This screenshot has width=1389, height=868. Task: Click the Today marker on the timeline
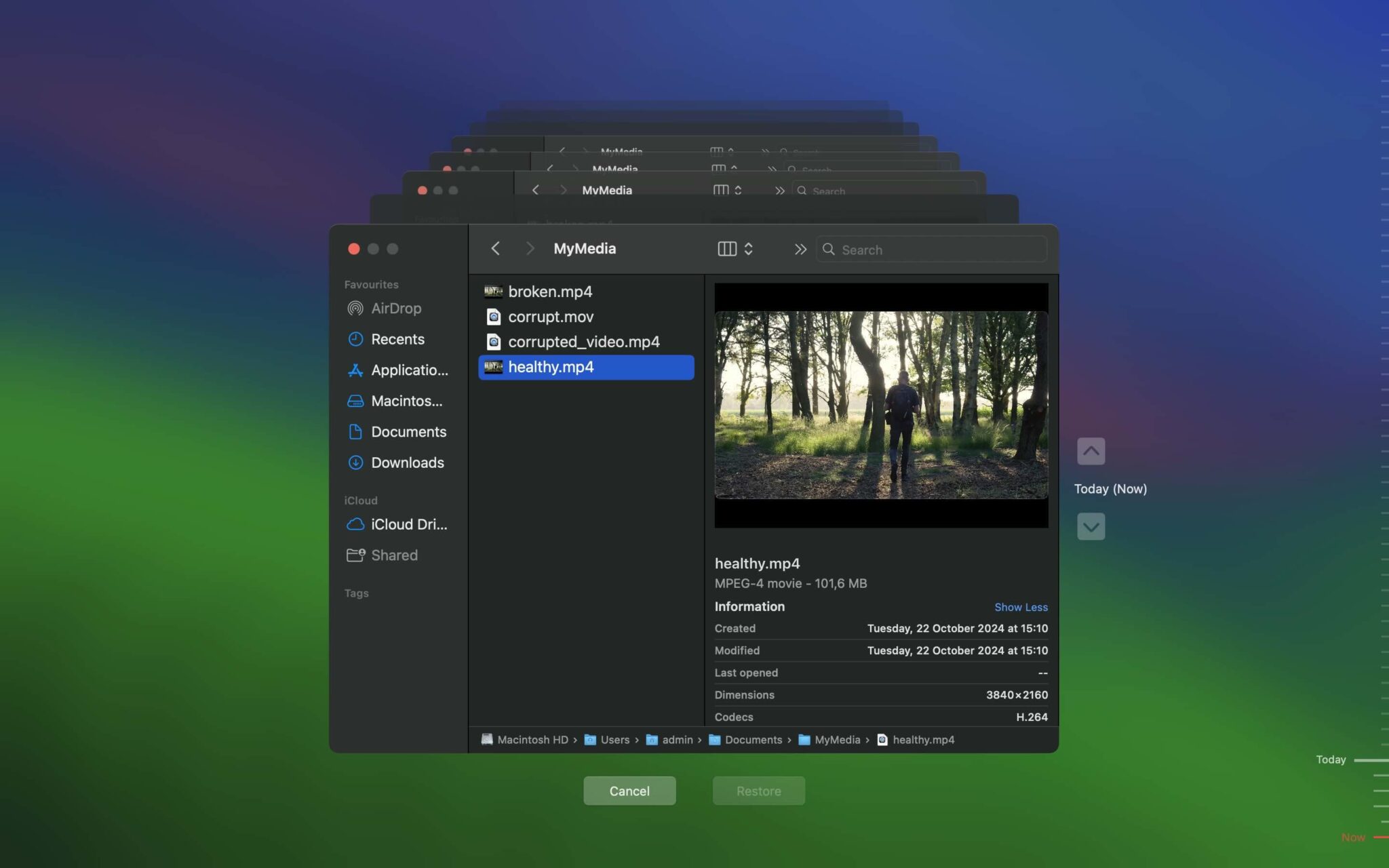pos(1329,759)
